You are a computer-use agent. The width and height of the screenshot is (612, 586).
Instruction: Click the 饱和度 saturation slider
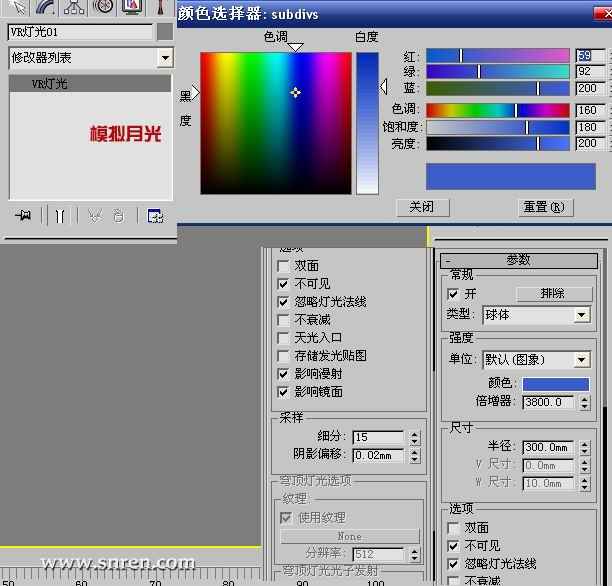(x=498, y=127)
